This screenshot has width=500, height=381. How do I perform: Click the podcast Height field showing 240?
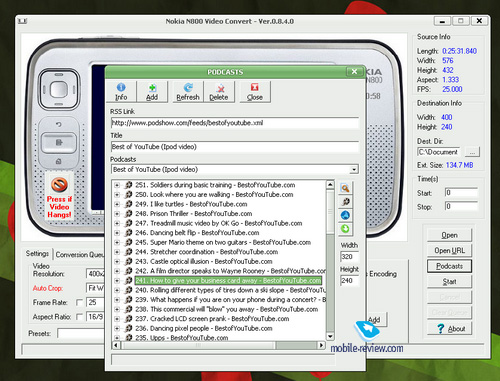[349, 281]
